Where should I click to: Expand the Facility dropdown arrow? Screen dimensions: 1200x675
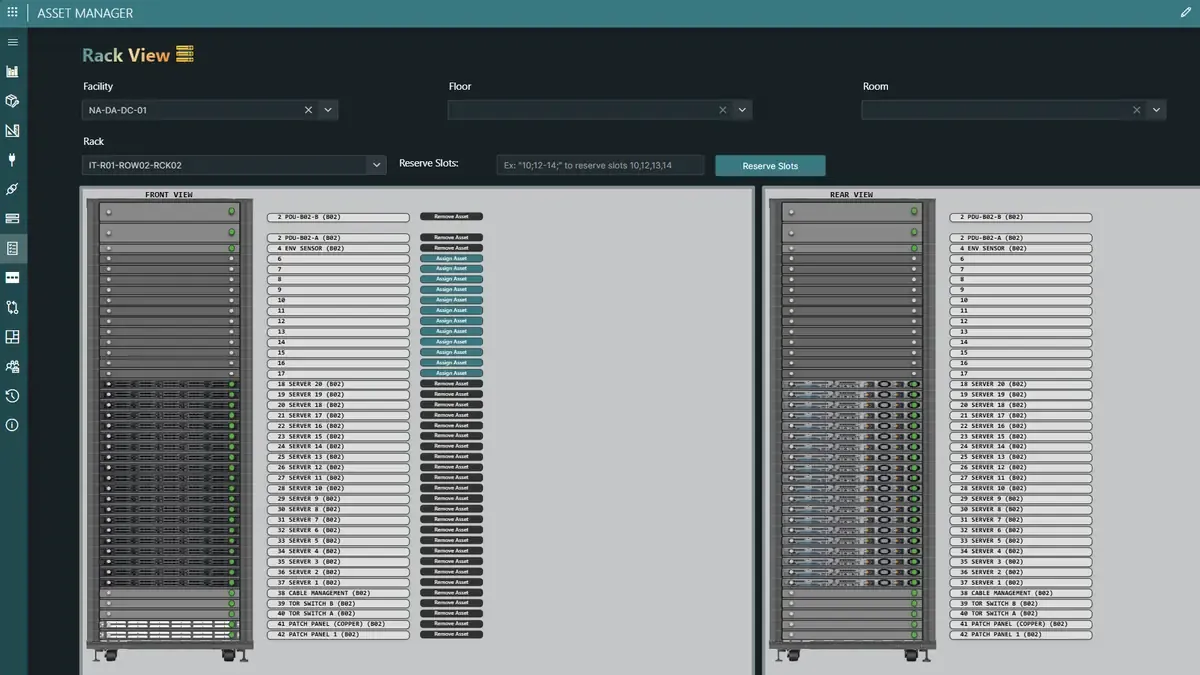click(x=328, y=110)
